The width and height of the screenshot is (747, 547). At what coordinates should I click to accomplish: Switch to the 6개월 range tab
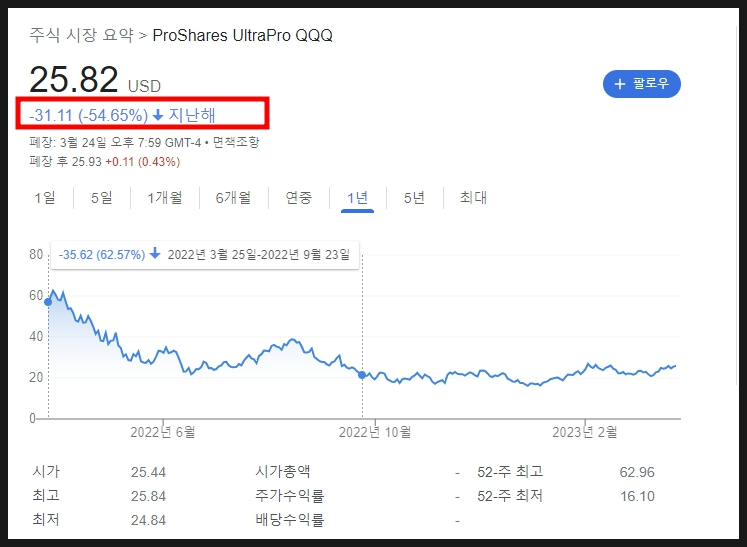[x=233, y=197]
